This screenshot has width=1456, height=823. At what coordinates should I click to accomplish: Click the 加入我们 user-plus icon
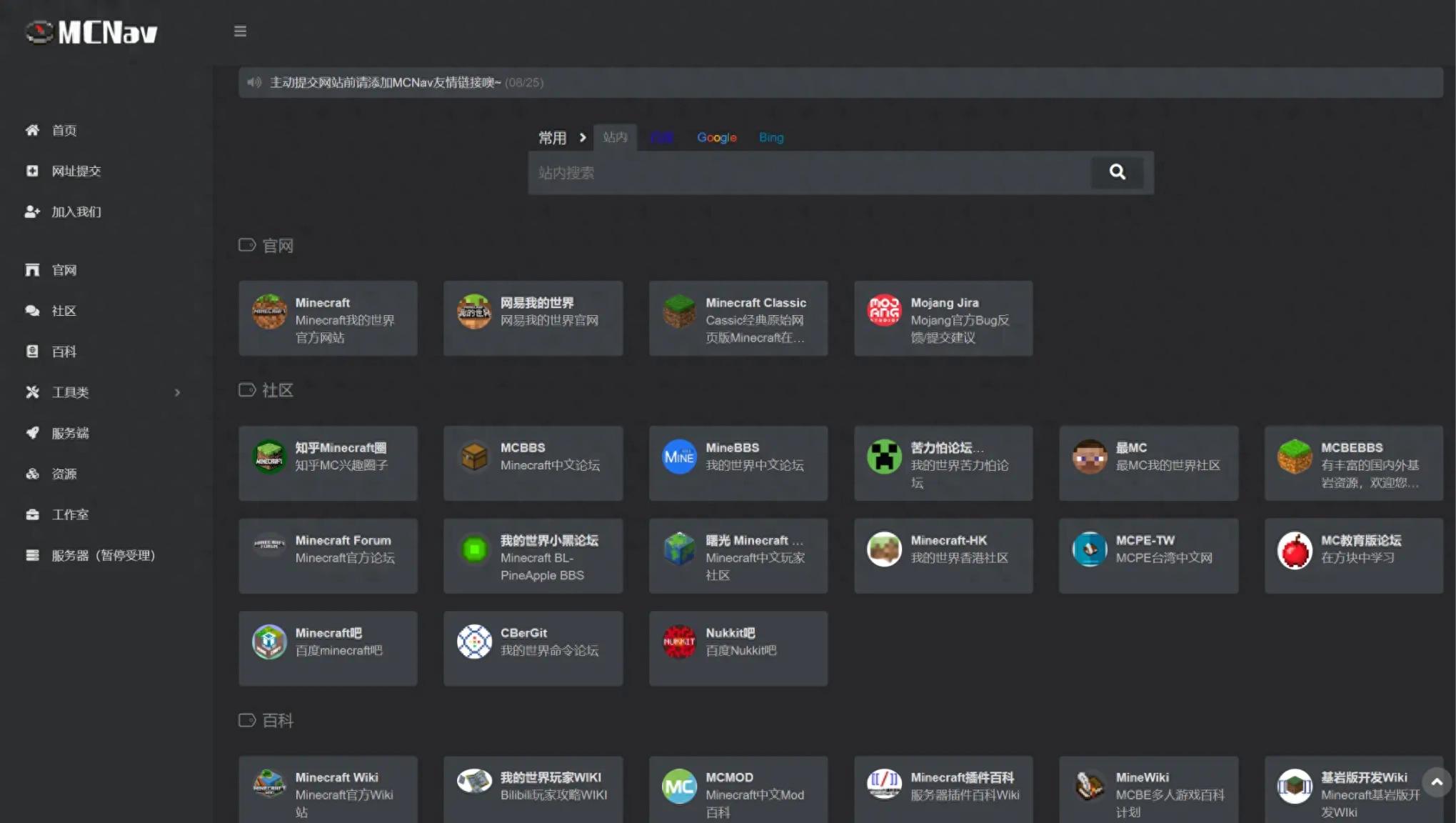32,211
